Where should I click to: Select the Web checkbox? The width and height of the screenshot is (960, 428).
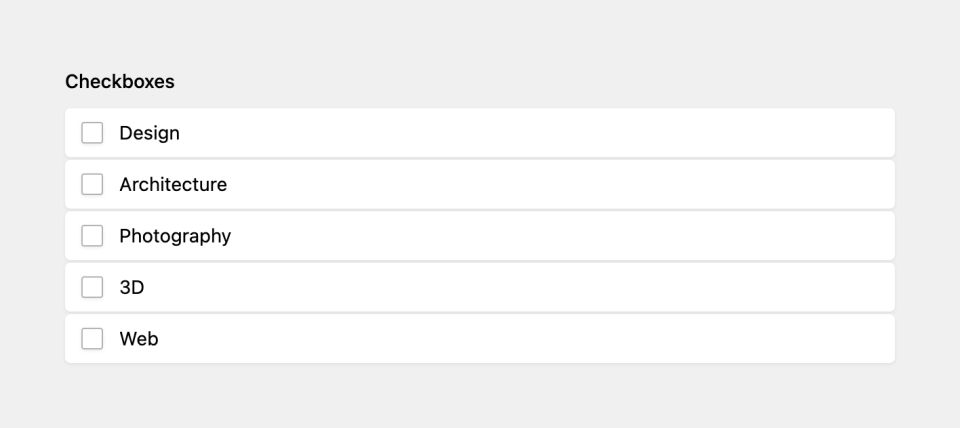(92, 339)
